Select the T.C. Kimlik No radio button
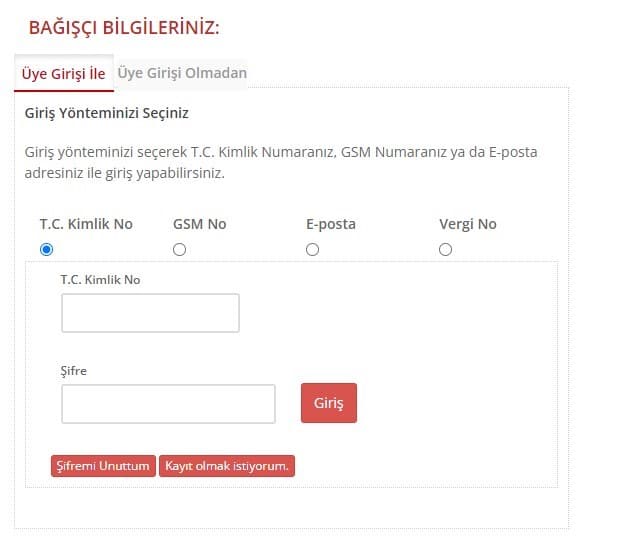The image size is (638, 547). click(46, 250)
